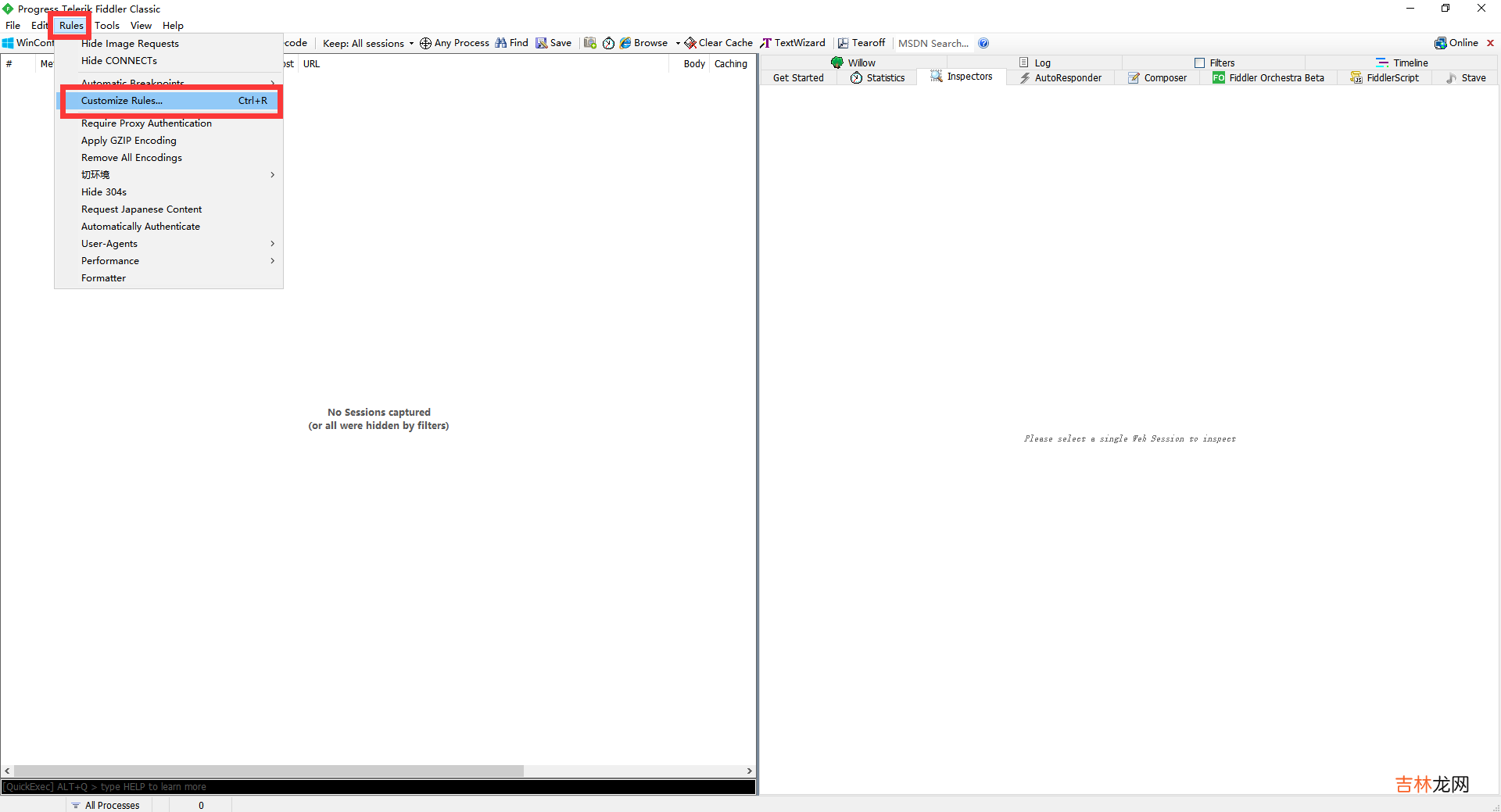This screenshot has width=1501, height=812.
Task: Click inside the MSDN Search field
Action: pyautogui.click(x=933, y=43)
